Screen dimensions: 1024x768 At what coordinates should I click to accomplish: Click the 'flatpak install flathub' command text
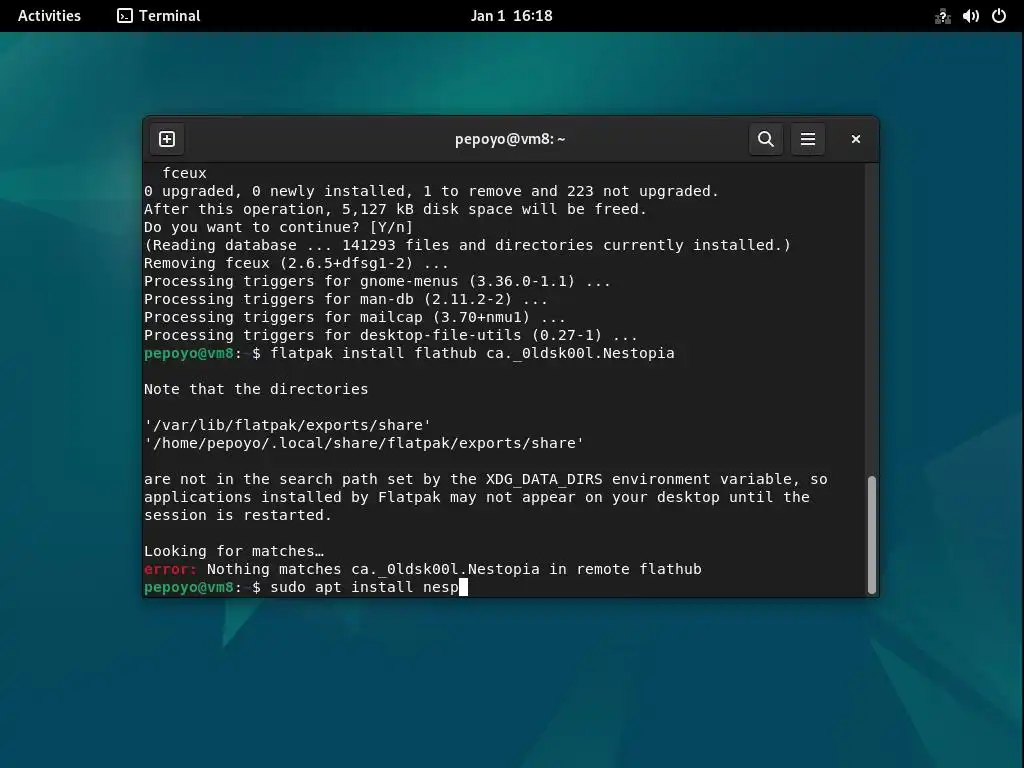(x=374, y=353)
